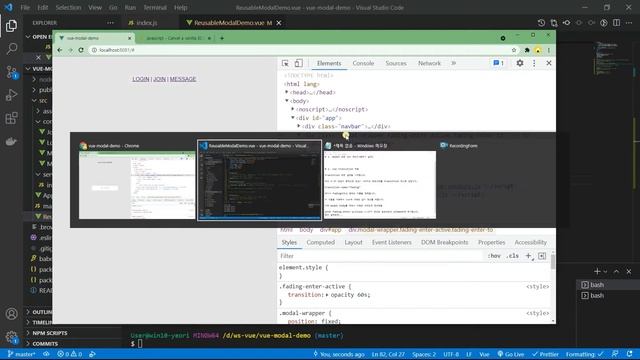640x360 pixels.
Task: Open the Terminal menu in VS Code
Action: 155,7
